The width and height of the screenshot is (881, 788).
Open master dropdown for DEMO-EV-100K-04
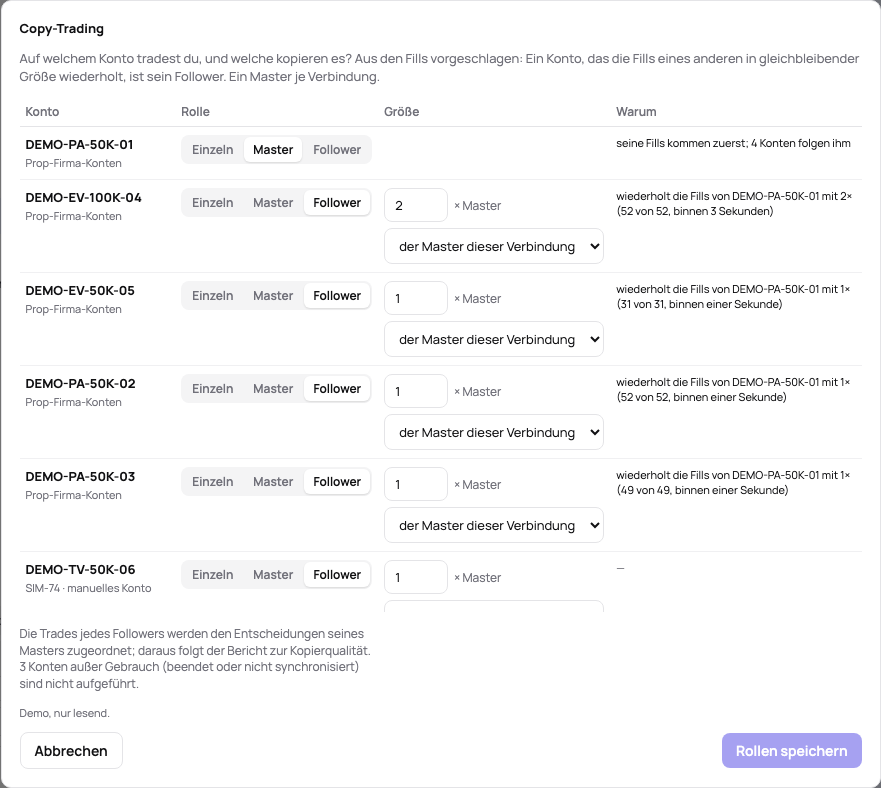(x=494, y=246)
